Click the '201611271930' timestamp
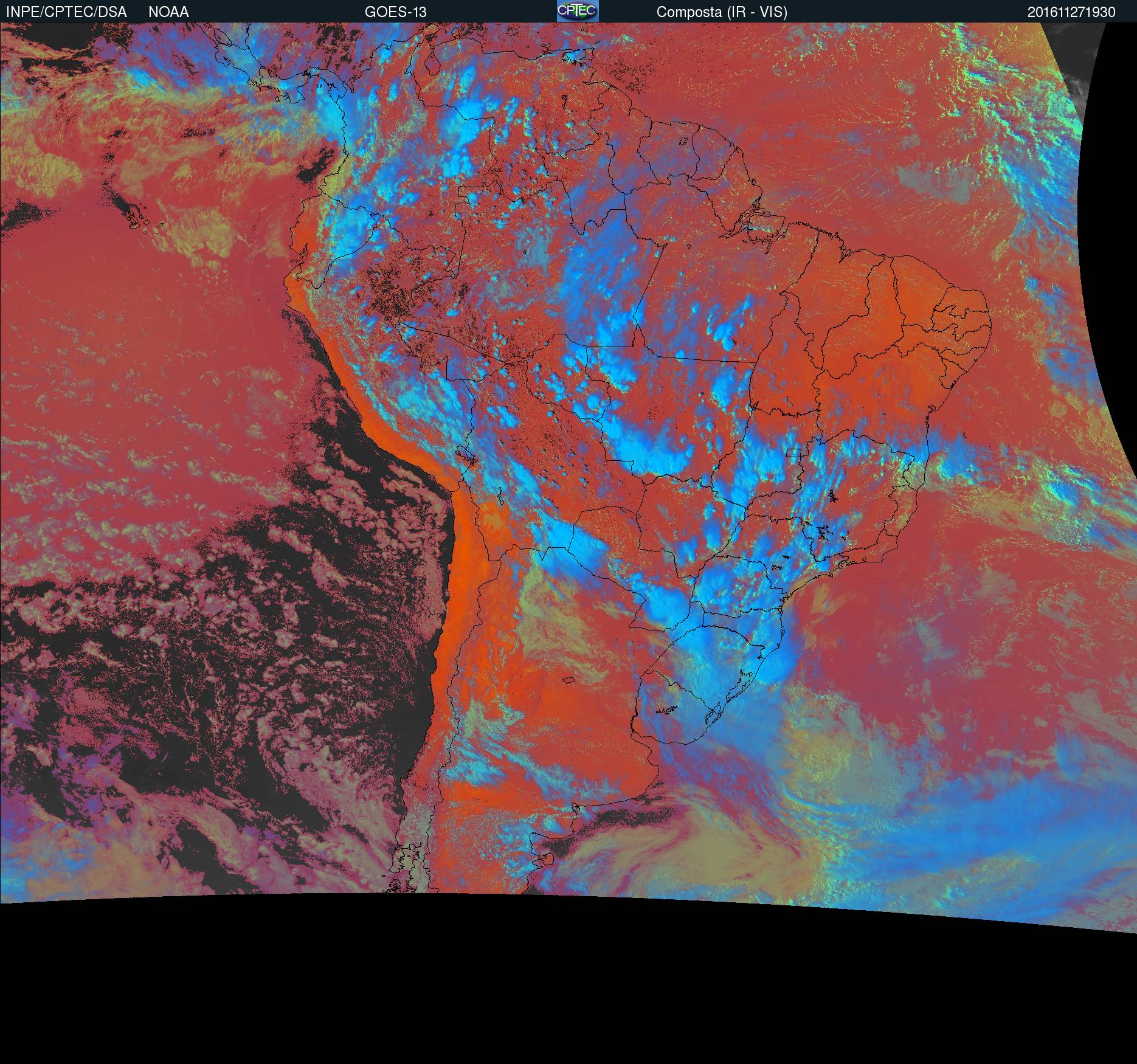This screenshot has height=1064, width=1137. pos(1071,12)
